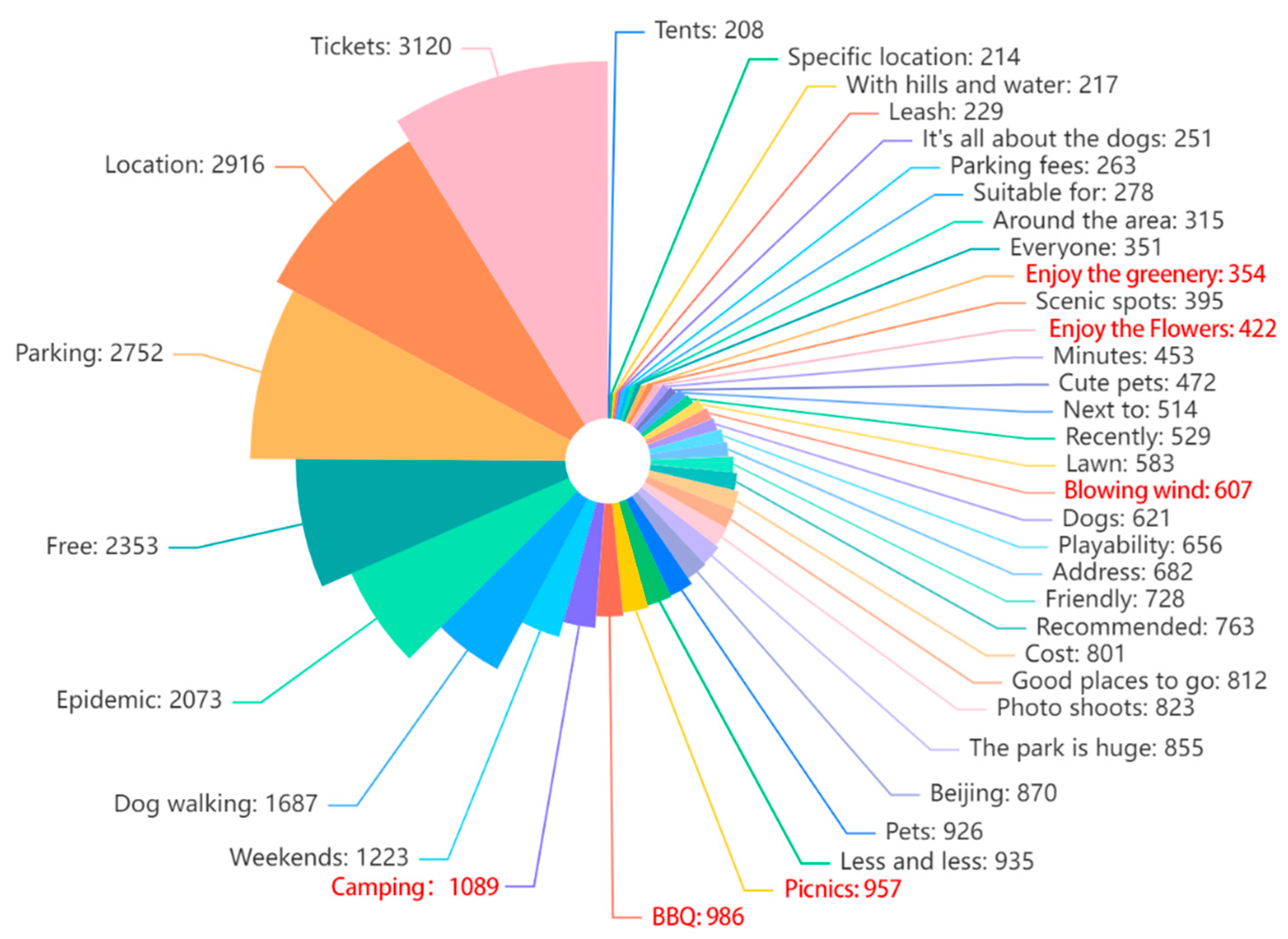This screenshot has height=939, width=1288.
Task: Click the 'Location: 2916' label
Action: (185, 165)
